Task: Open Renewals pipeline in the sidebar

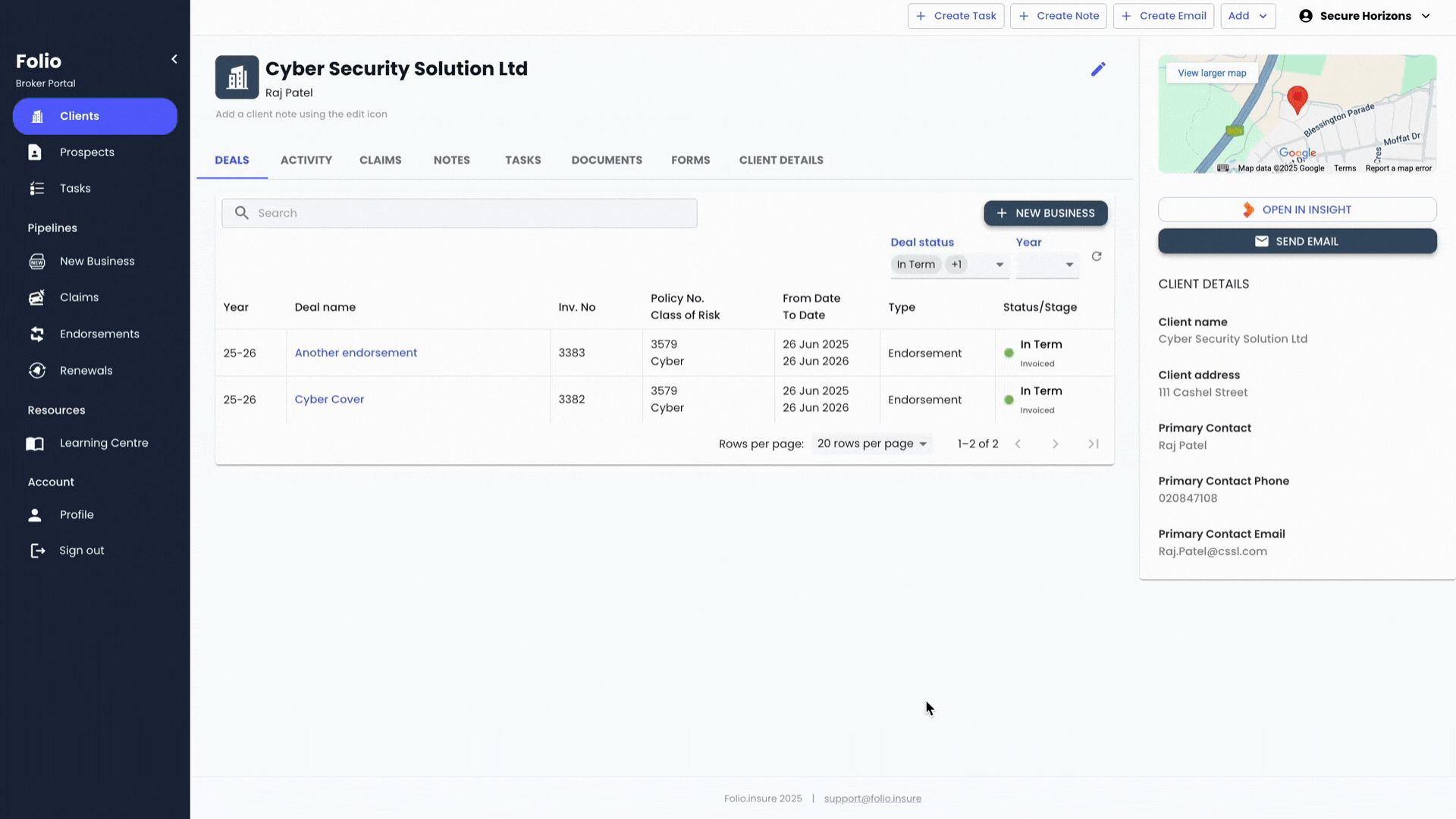Action: 86,371
